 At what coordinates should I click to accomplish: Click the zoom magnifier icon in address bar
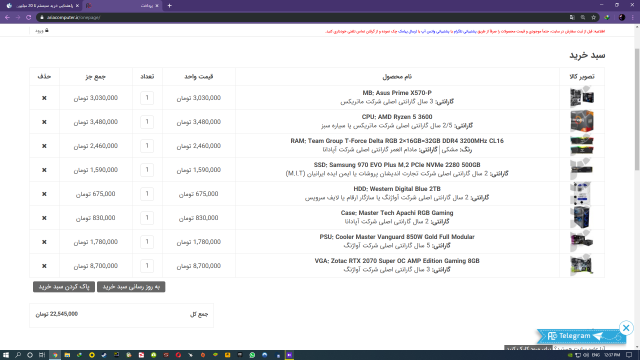[583, 17]
